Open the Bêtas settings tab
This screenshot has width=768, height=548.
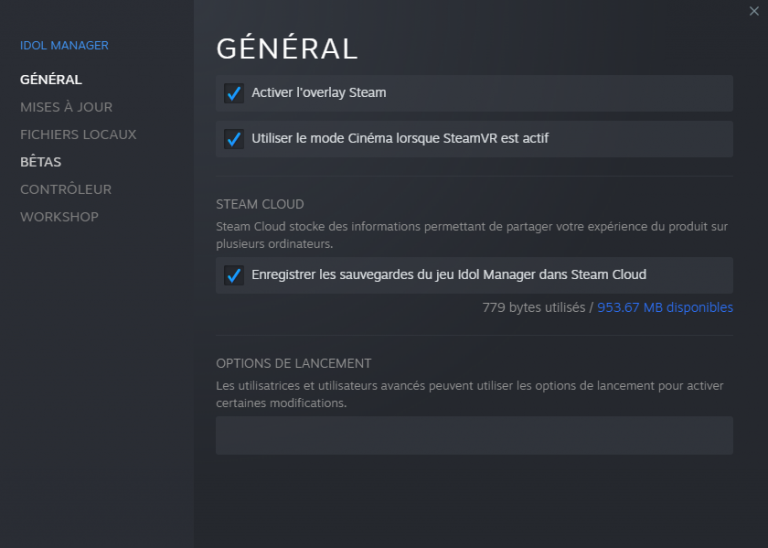(41, 162)
